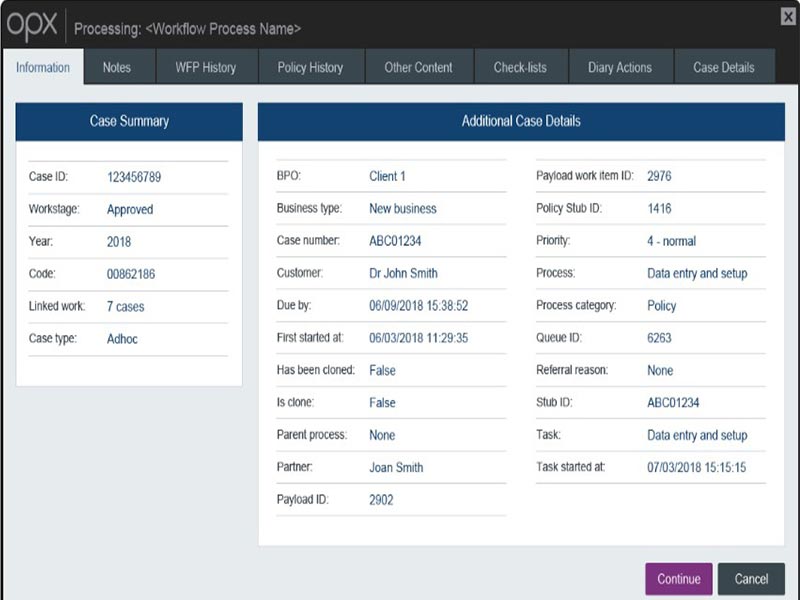Switch to the Notes tab
The image size is (800, 600).
pyautogui.click(x=116, y=68)
